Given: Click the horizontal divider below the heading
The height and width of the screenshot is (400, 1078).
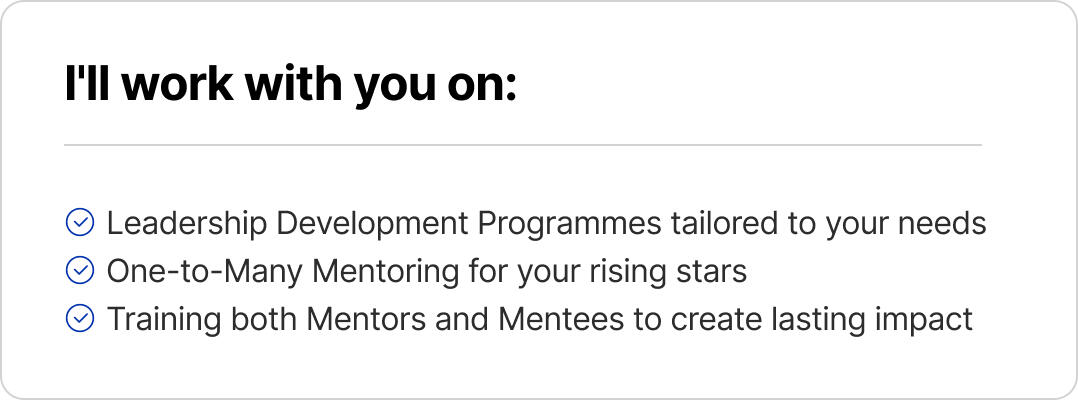Looking at the screenshot, I should (523, 145).
